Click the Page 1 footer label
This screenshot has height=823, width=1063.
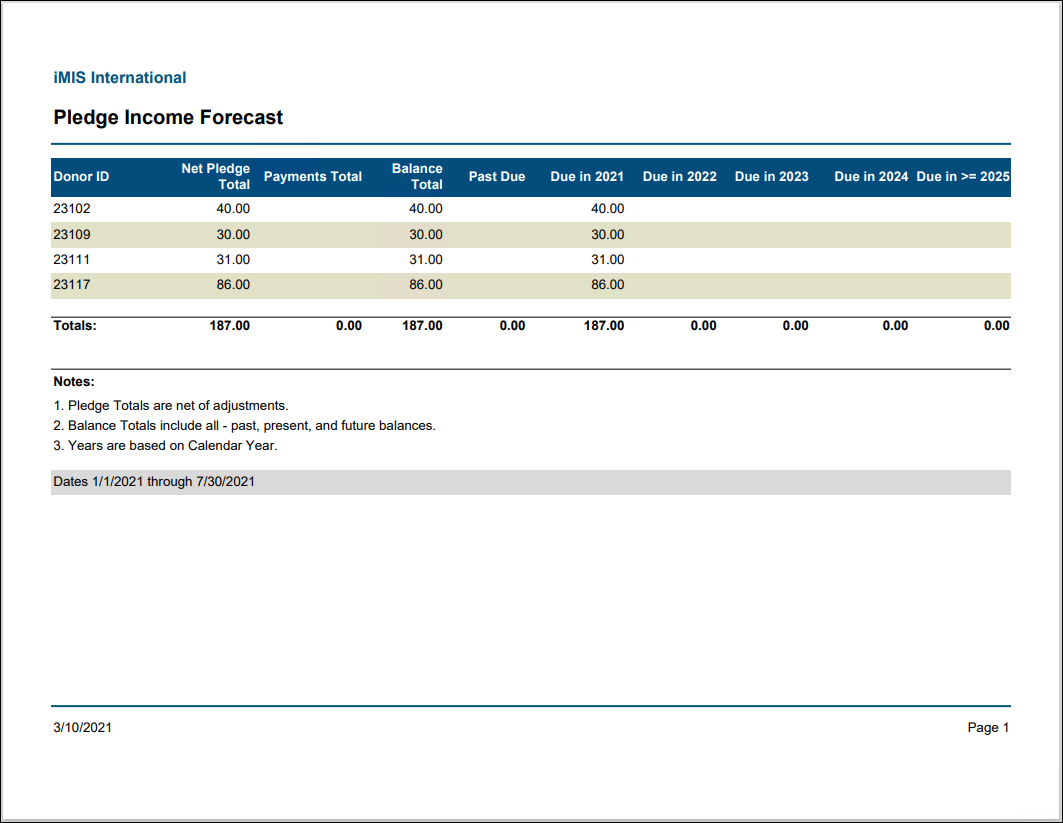(988, 727)
